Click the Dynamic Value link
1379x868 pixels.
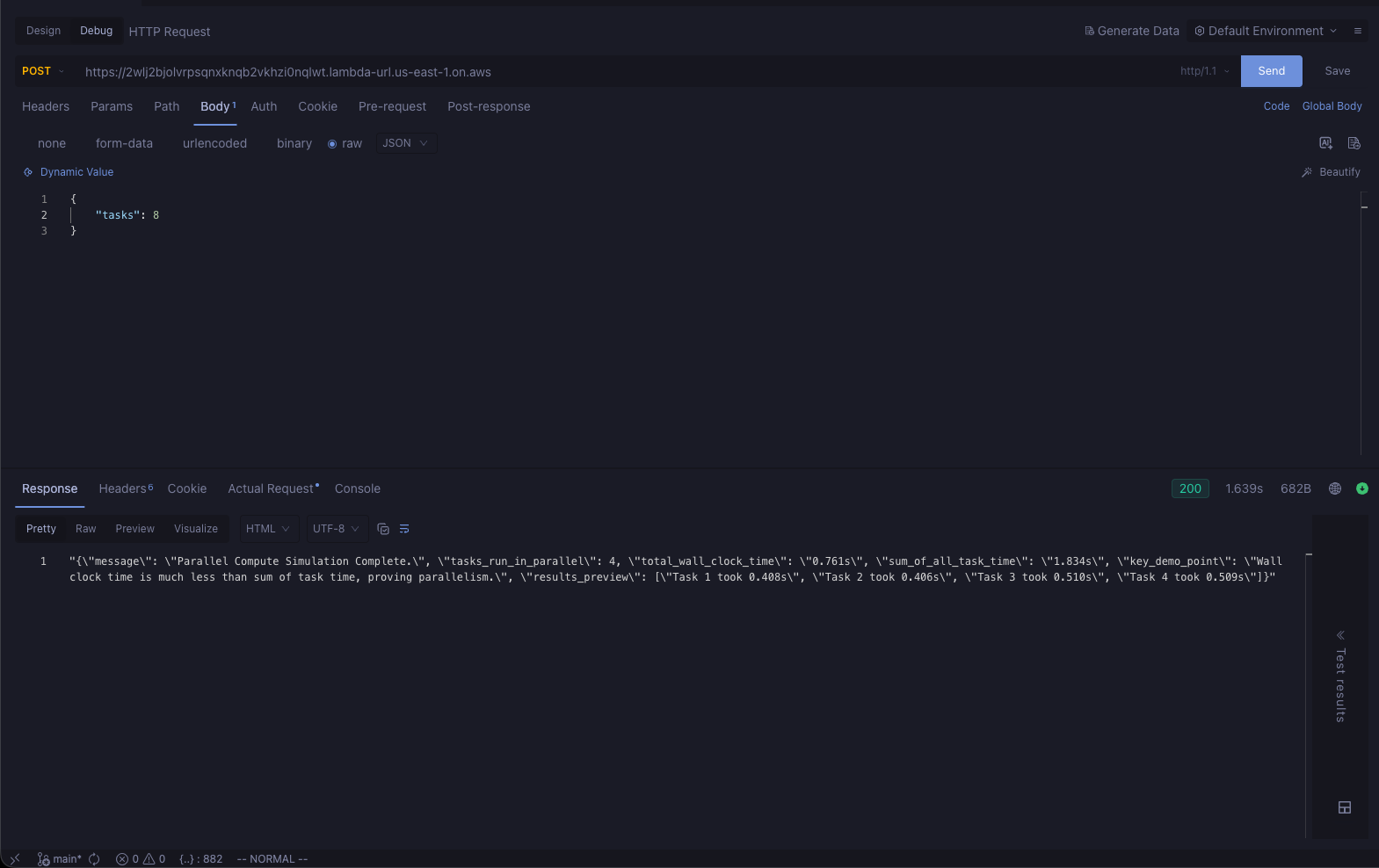coord(76,172)
